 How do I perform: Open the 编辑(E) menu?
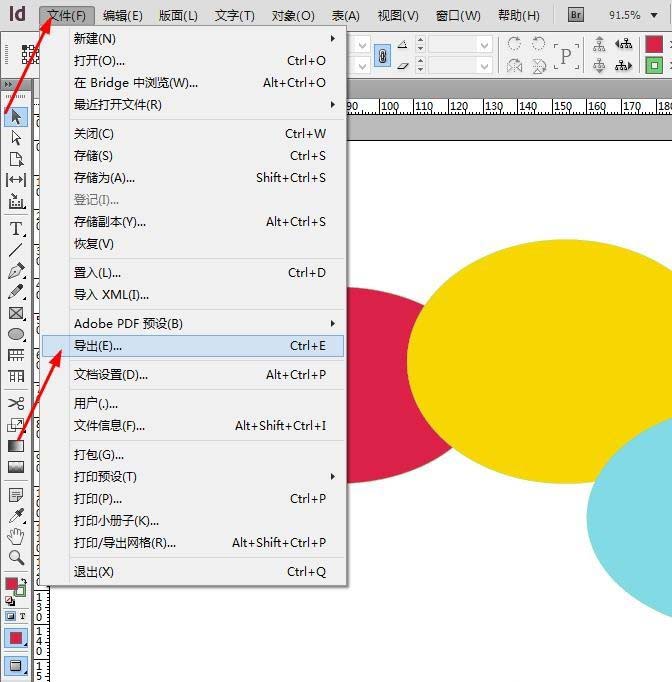(123, 16)
